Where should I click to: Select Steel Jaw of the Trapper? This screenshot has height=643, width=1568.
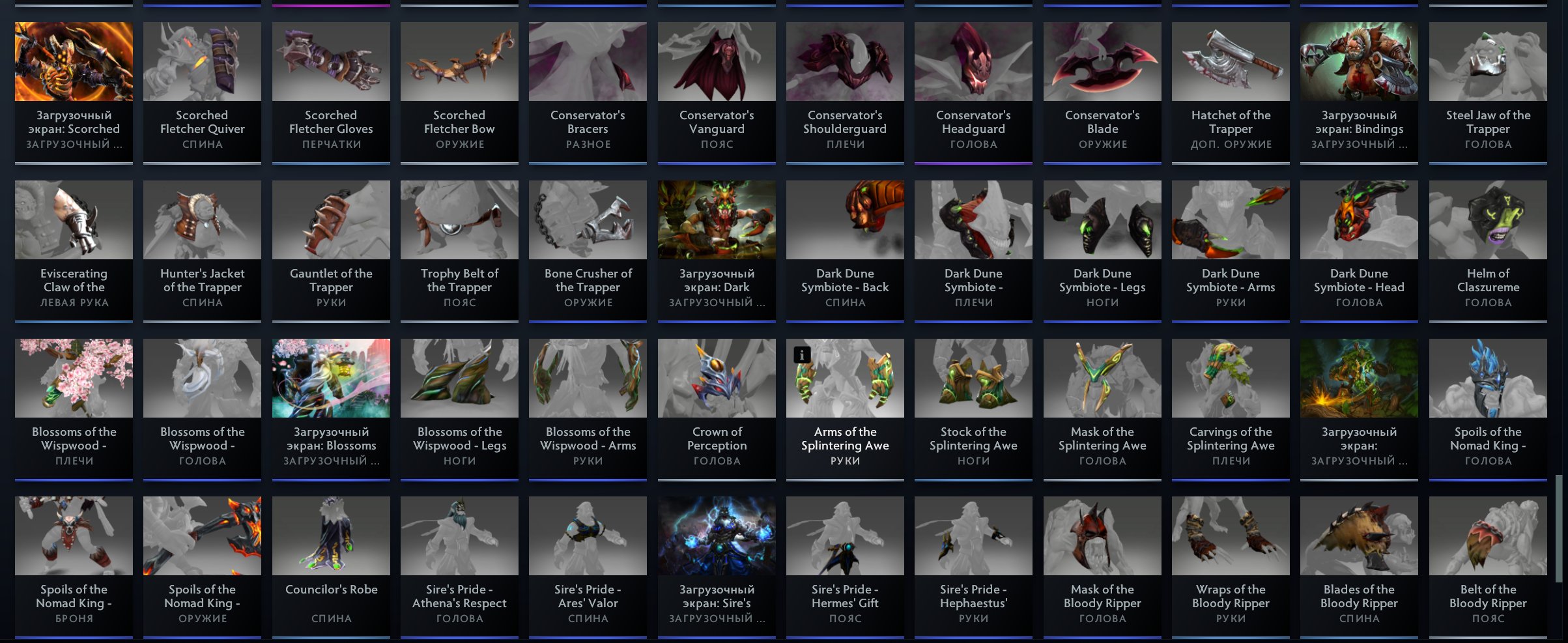click(1488, 93)
